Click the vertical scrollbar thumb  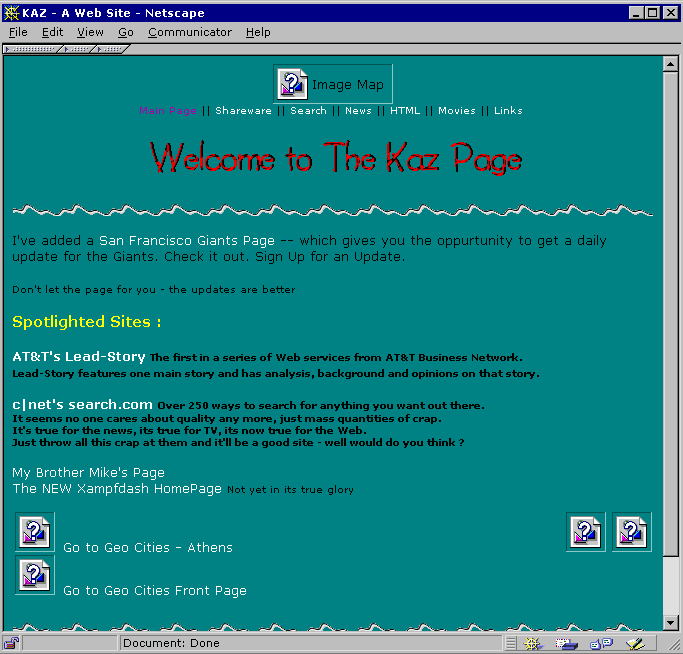[670, 314]
